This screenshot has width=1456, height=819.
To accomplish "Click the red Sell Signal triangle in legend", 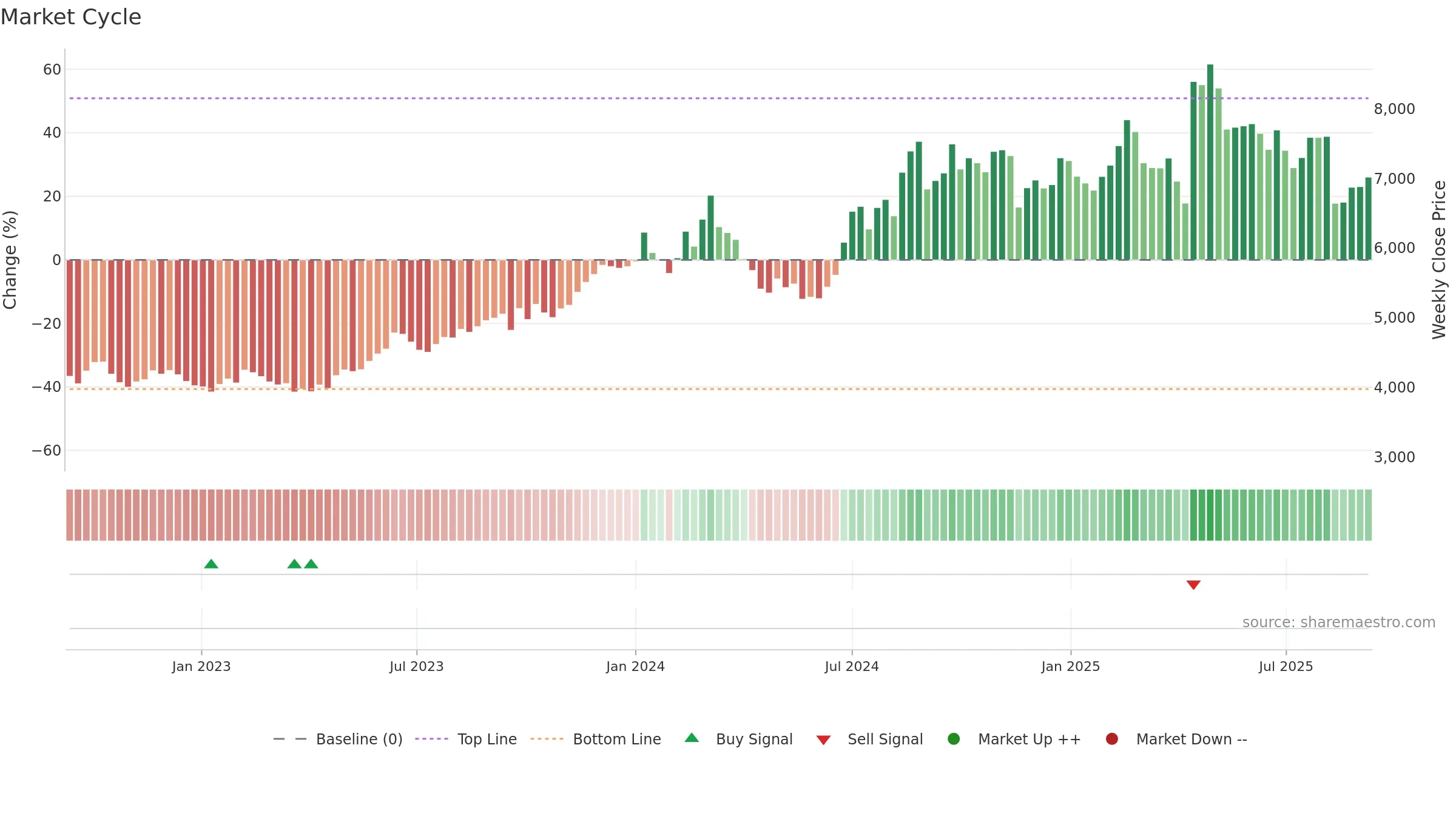I will click(823, 740).
